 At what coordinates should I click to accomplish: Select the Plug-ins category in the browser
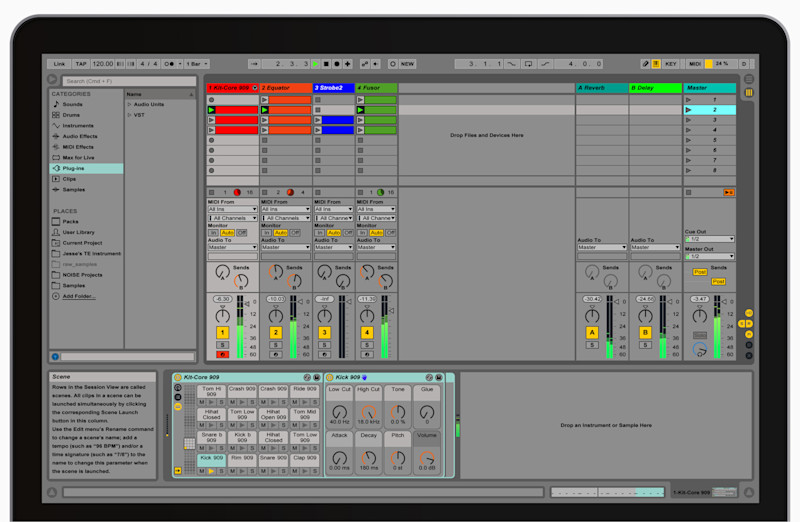(74, 168)
